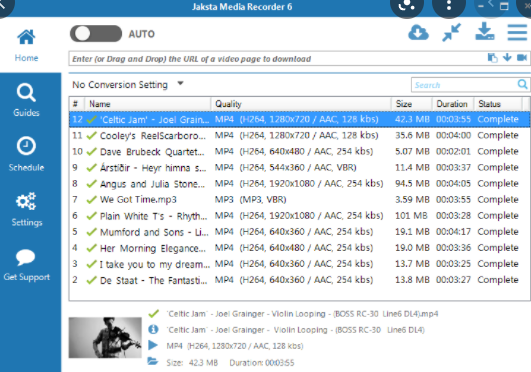Open the Get Support chat section
The width and height of the screenshot is (531, 372).
(x=26, y=265)
